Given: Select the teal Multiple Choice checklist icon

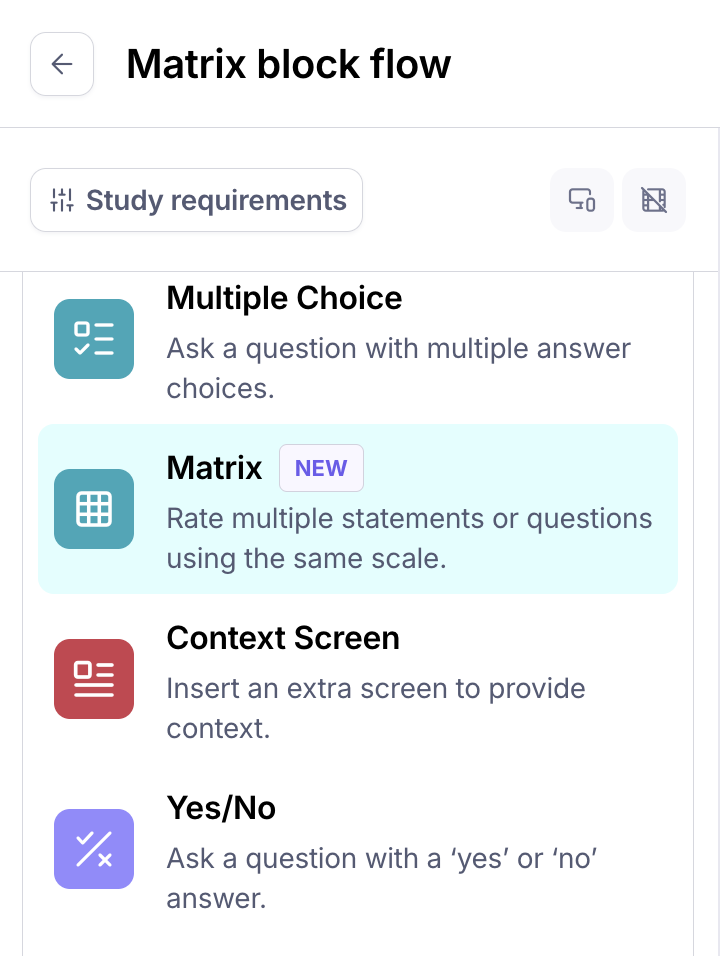Looking at the screenshot, I should click(x=94, y=339).
